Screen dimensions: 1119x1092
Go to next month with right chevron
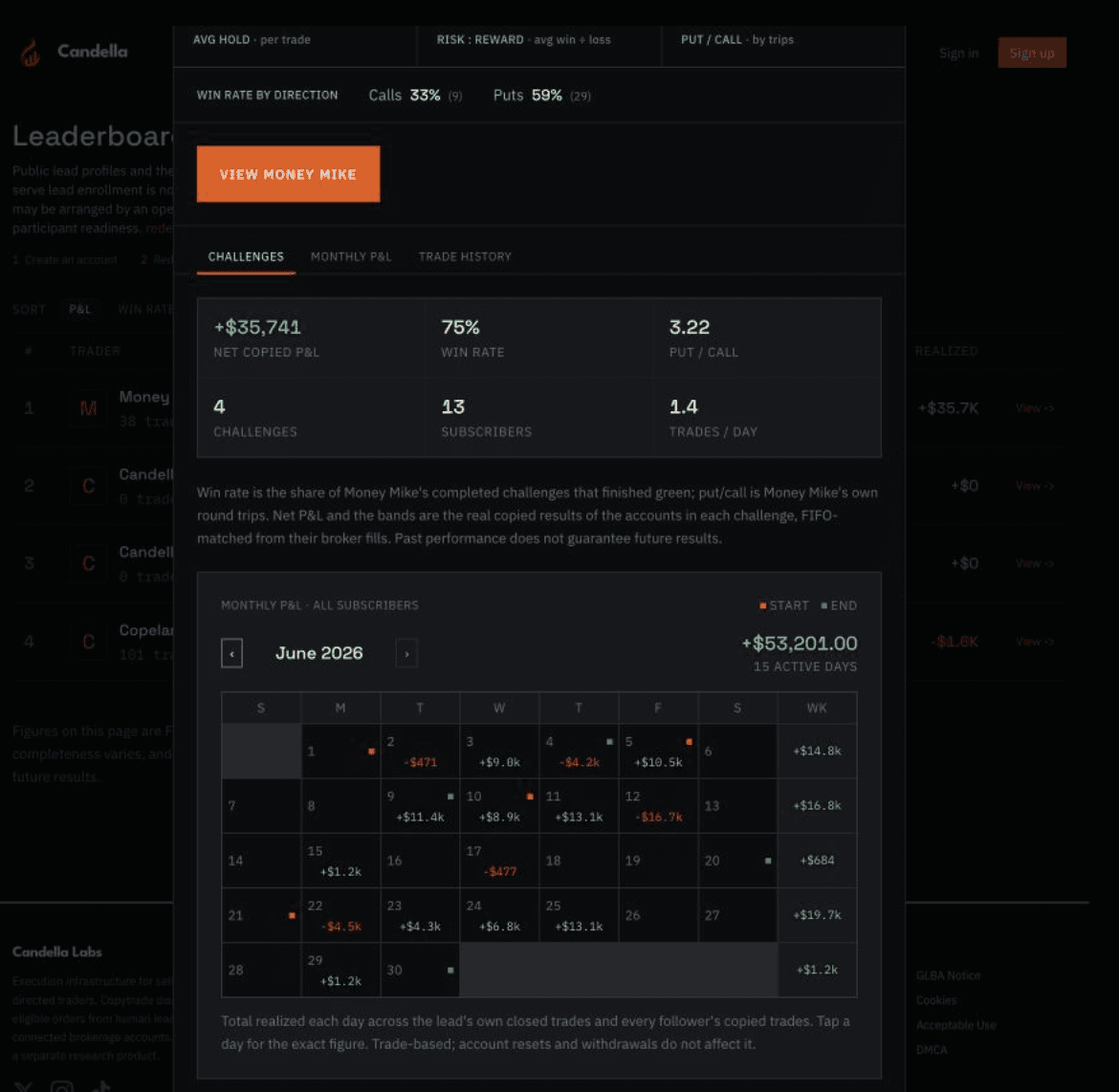coord(406,653)
